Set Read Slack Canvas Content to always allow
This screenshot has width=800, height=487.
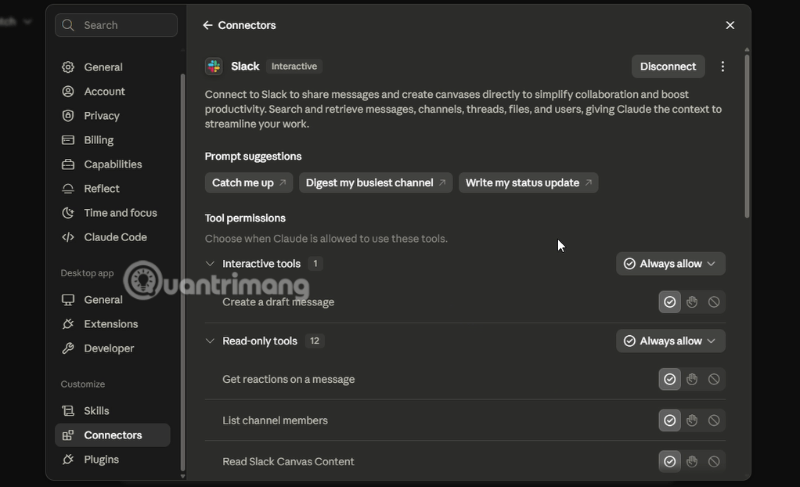pyautogui.click(x=670, y=462)
